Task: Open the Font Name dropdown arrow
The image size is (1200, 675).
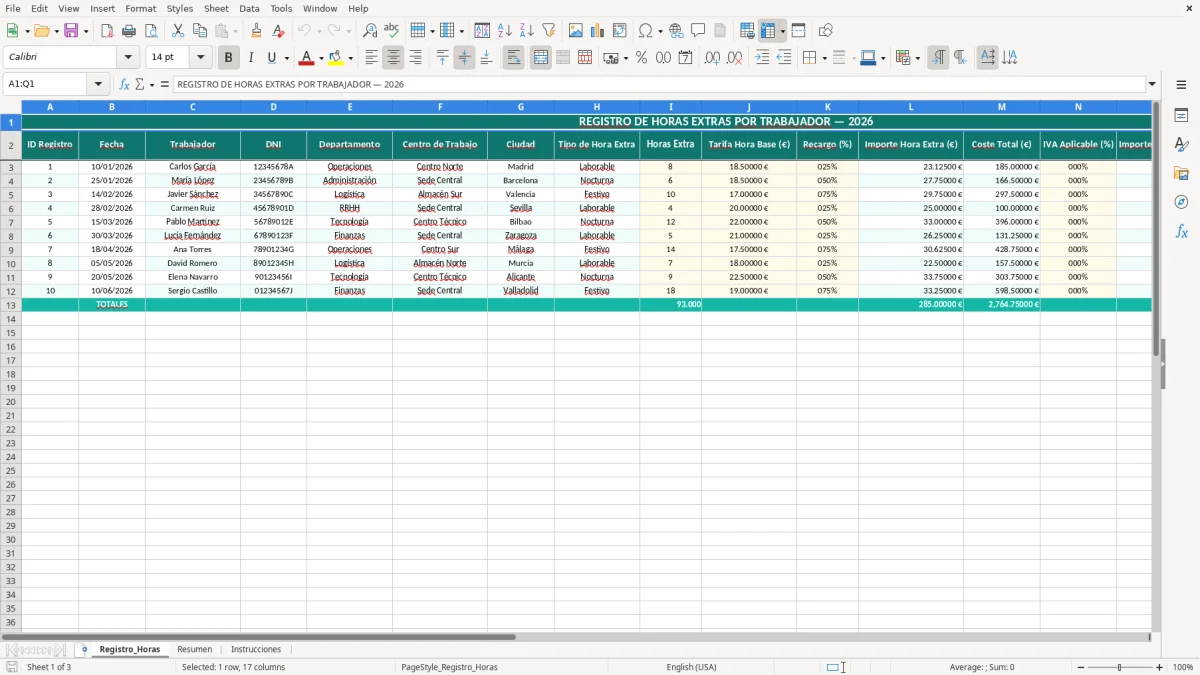Action: point(128,58)
